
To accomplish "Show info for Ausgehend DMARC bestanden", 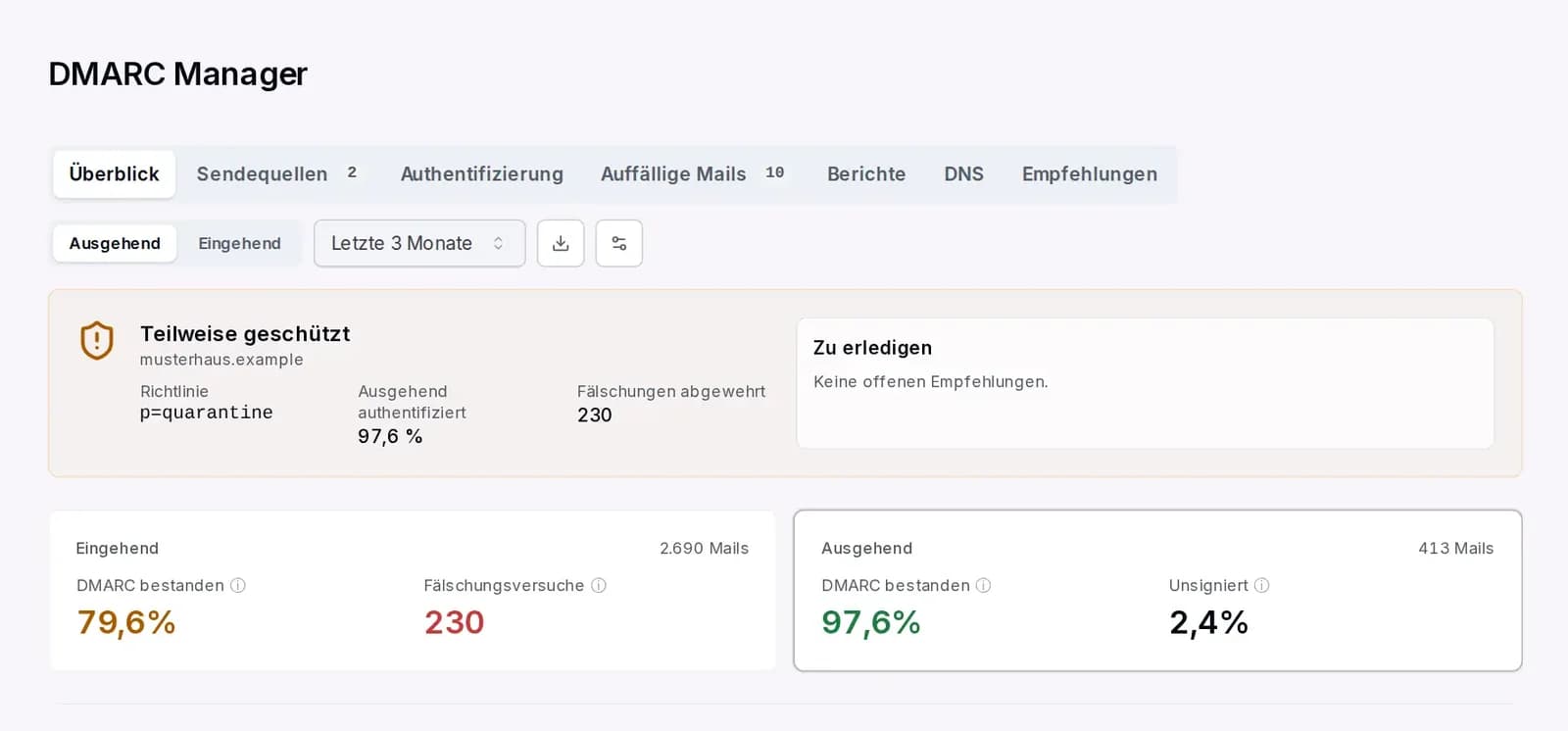I will [984, 585].
